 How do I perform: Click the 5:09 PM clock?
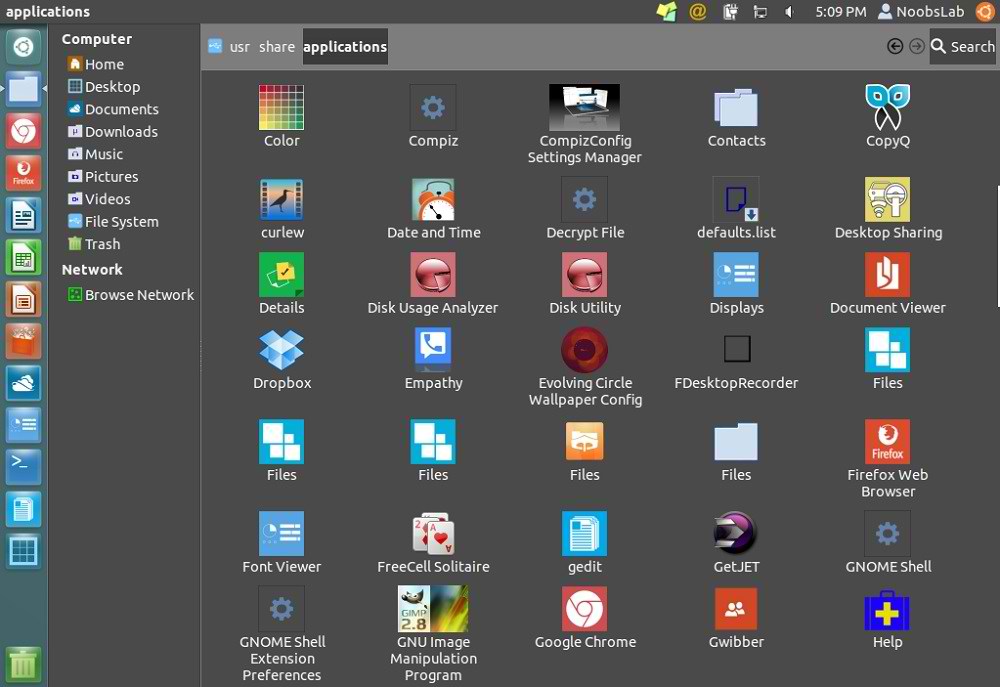(841, 11)
